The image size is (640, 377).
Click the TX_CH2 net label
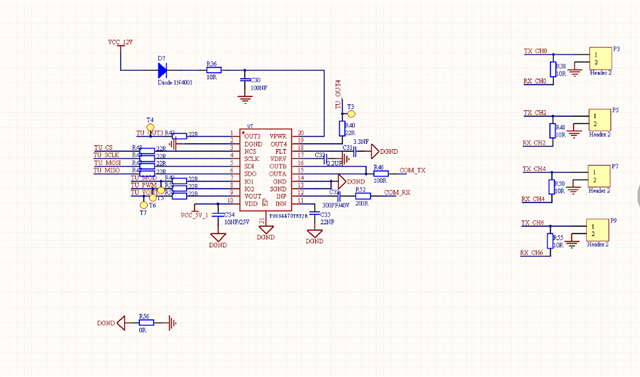(535, 113)
